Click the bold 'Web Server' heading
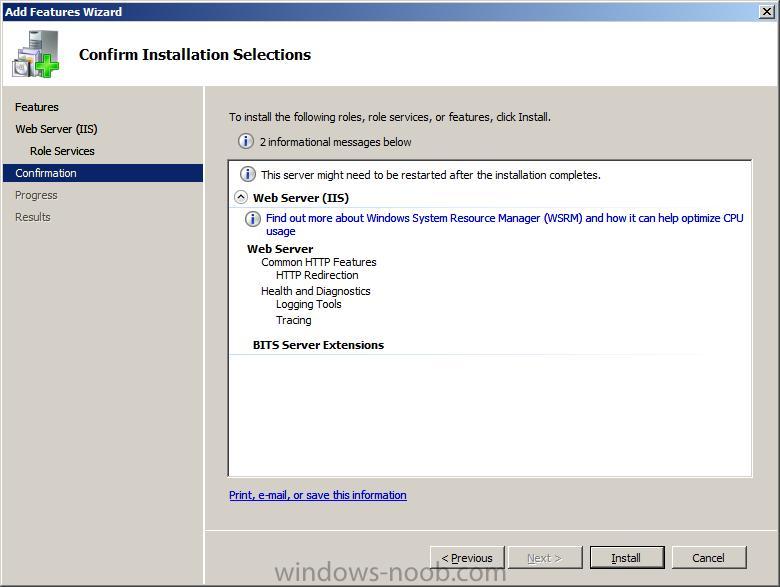 pos(280,249)
